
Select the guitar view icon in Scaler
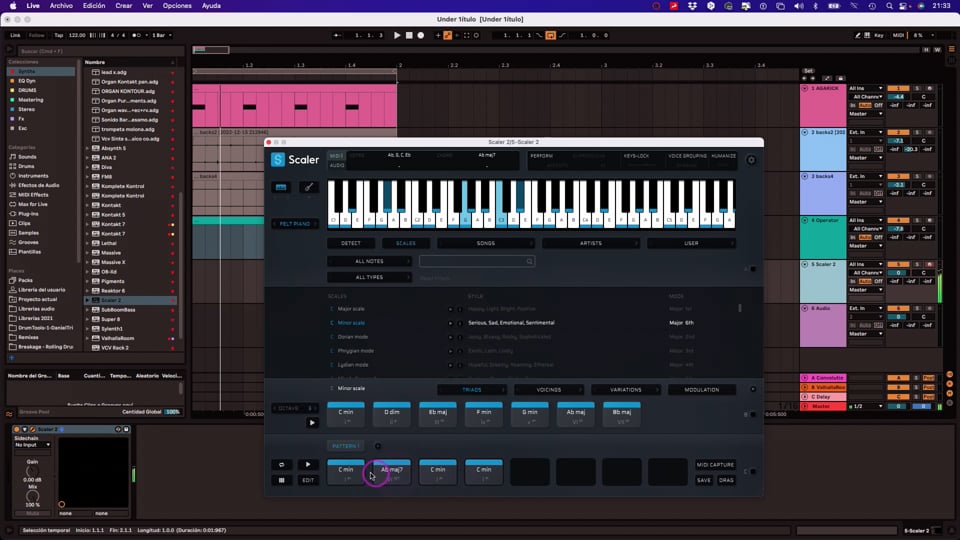pos(309,187)
